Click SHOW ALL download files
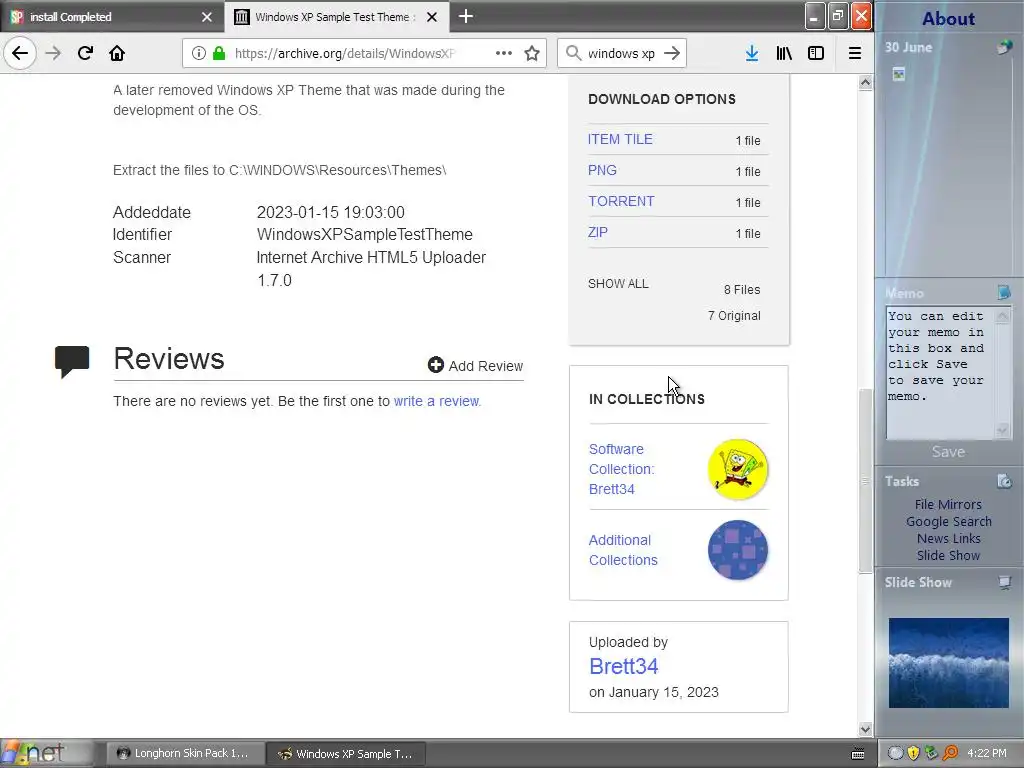 (x=618, y=283)
